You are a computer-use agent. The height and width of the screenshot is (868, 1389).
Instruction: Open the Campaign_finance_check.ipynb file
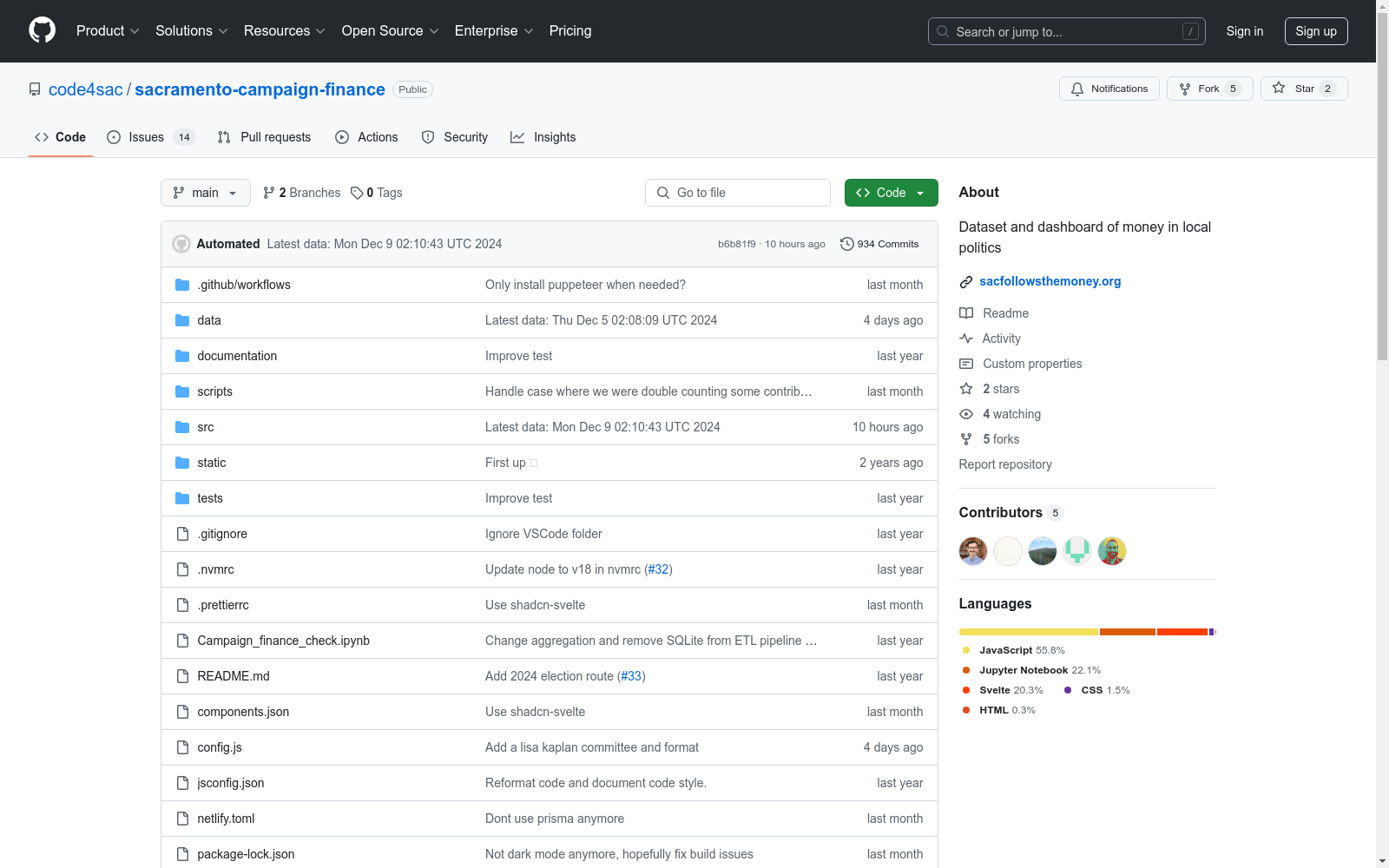point(284,641)
